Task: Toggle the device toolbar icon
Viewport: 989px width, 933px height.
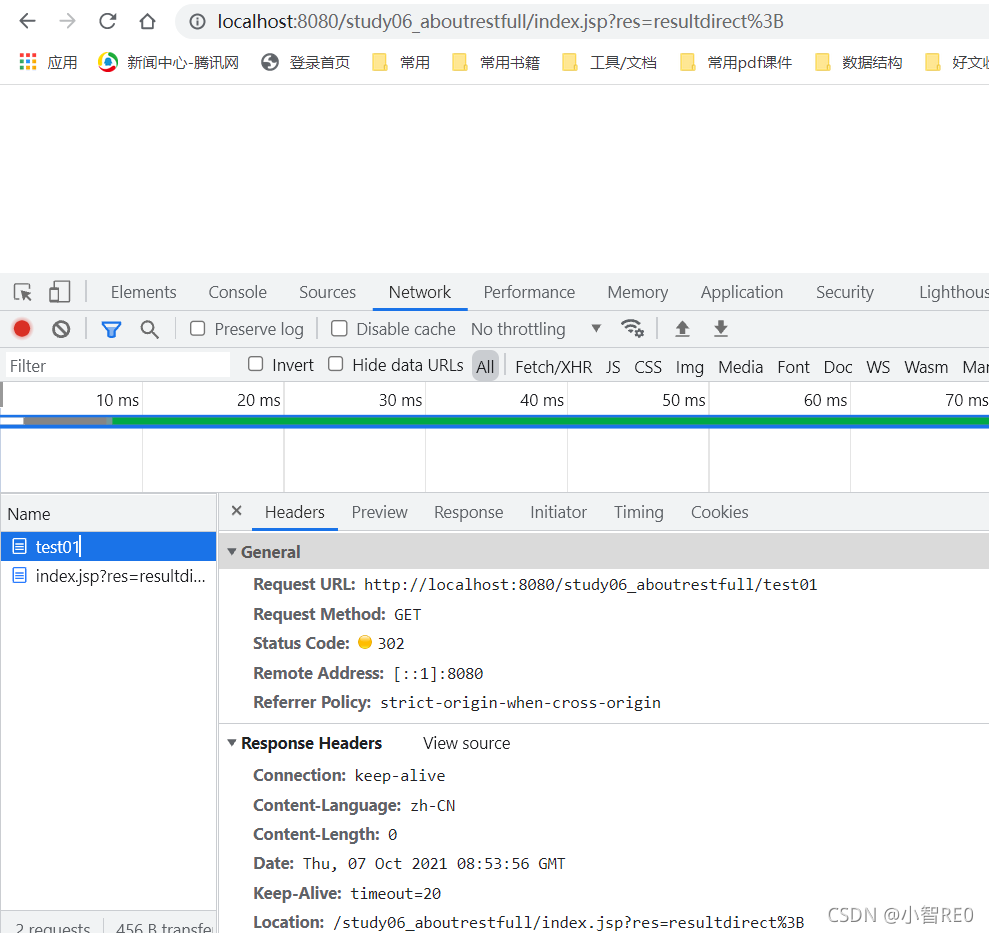Action: pyautogui.click(x=59, y=292)
